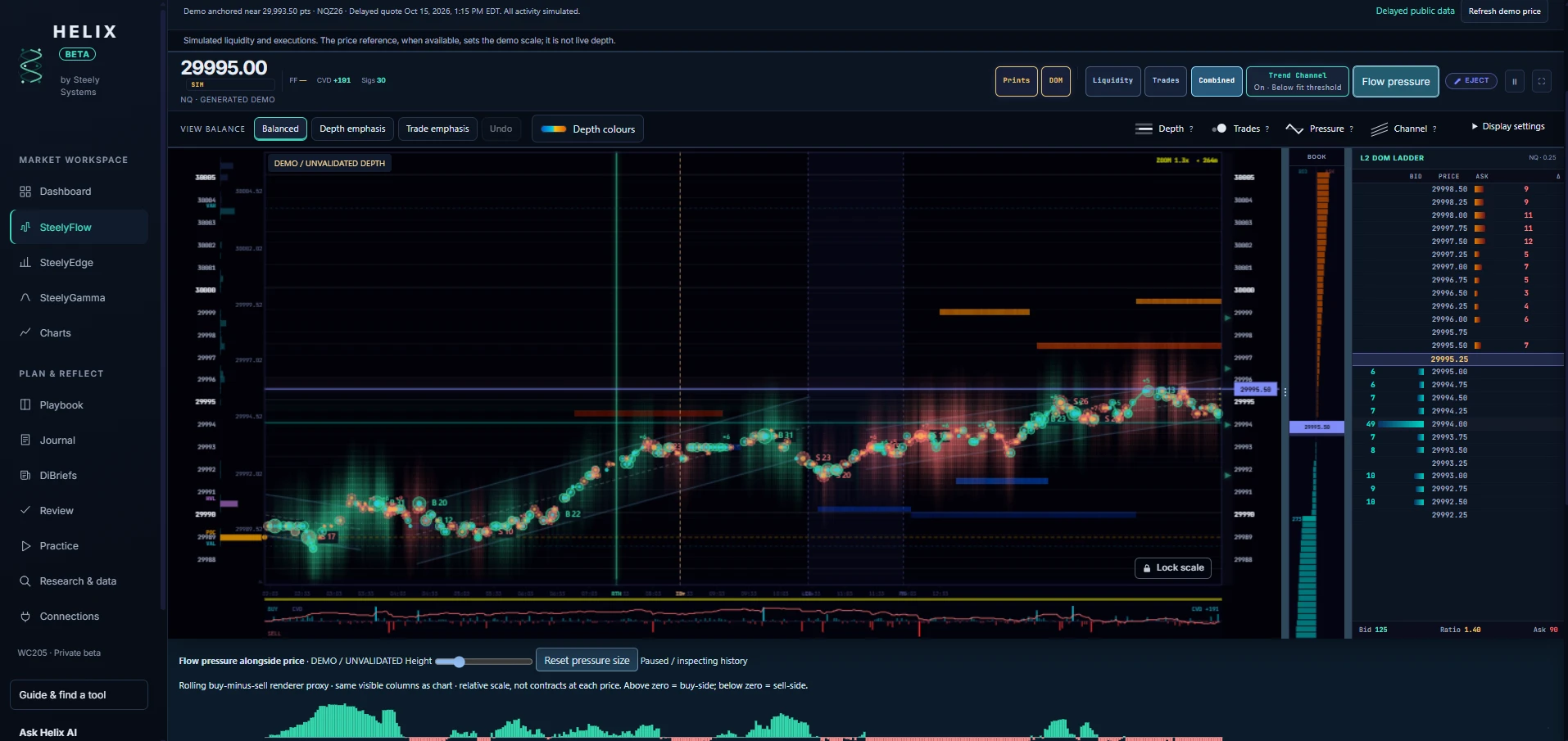Open help question mark beside Channel

click(1434, 129)
